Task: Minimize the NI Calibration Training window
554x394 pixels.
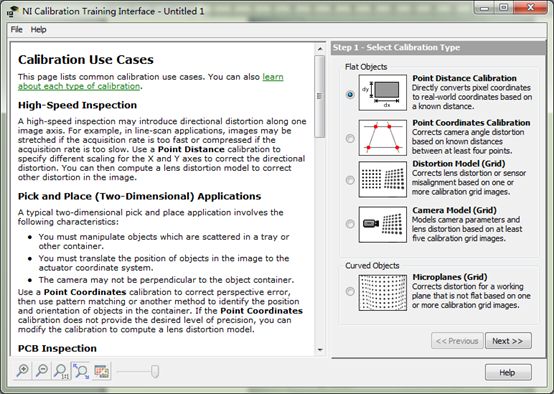Action: click(x=484, y=8)
